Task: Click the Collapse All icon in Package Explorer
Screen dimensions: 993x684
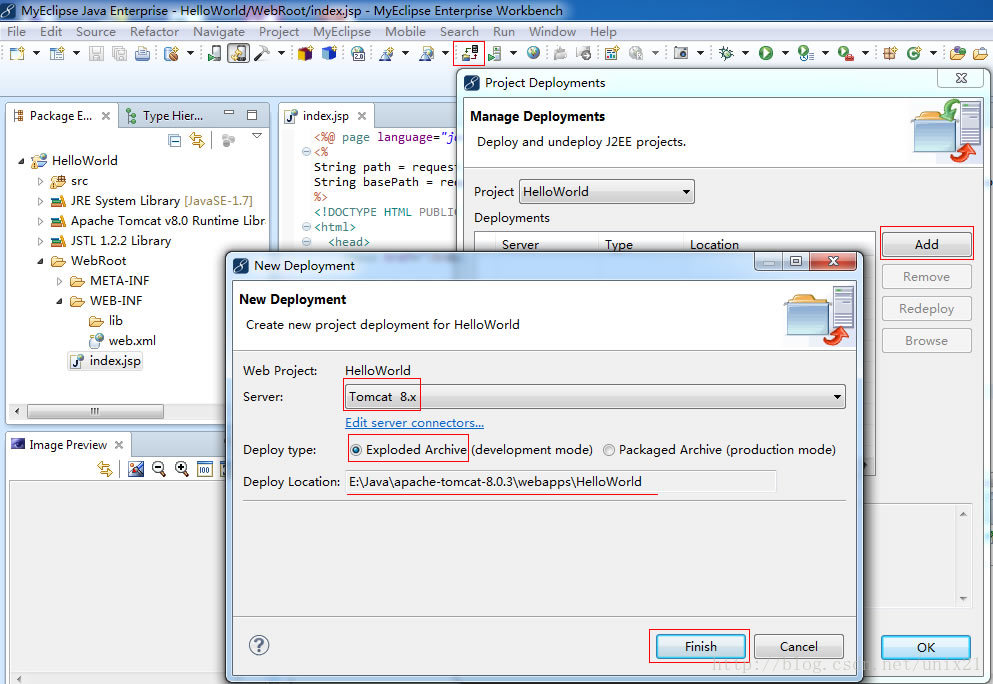Action: click(x=175, y=141)
